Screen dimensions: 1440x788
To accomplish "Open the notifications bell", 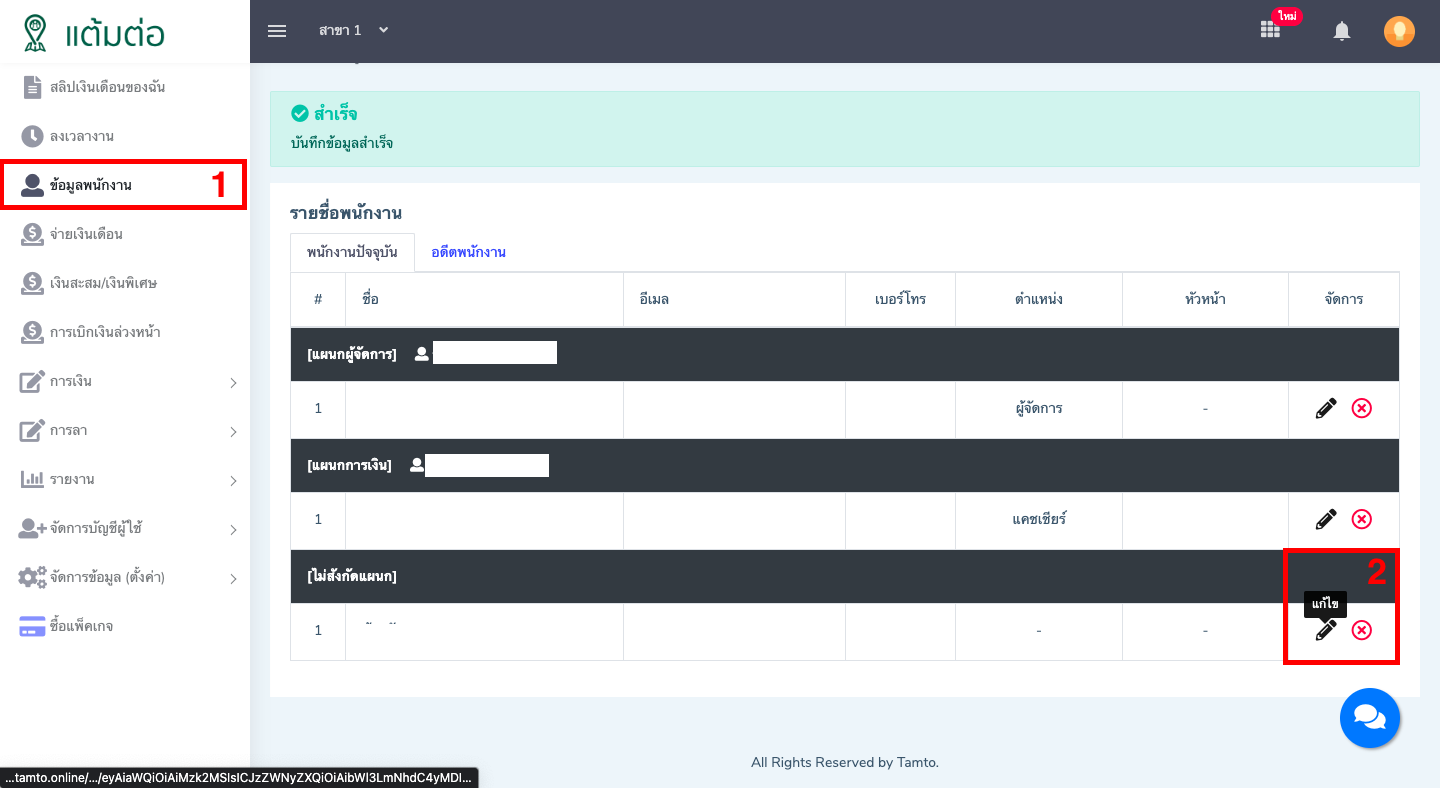I will 1342,31.
